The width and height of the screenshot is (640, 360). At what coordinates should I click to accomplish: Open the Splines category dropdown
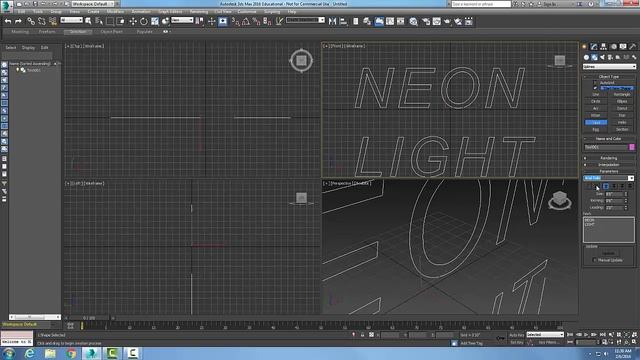point(609,66)
